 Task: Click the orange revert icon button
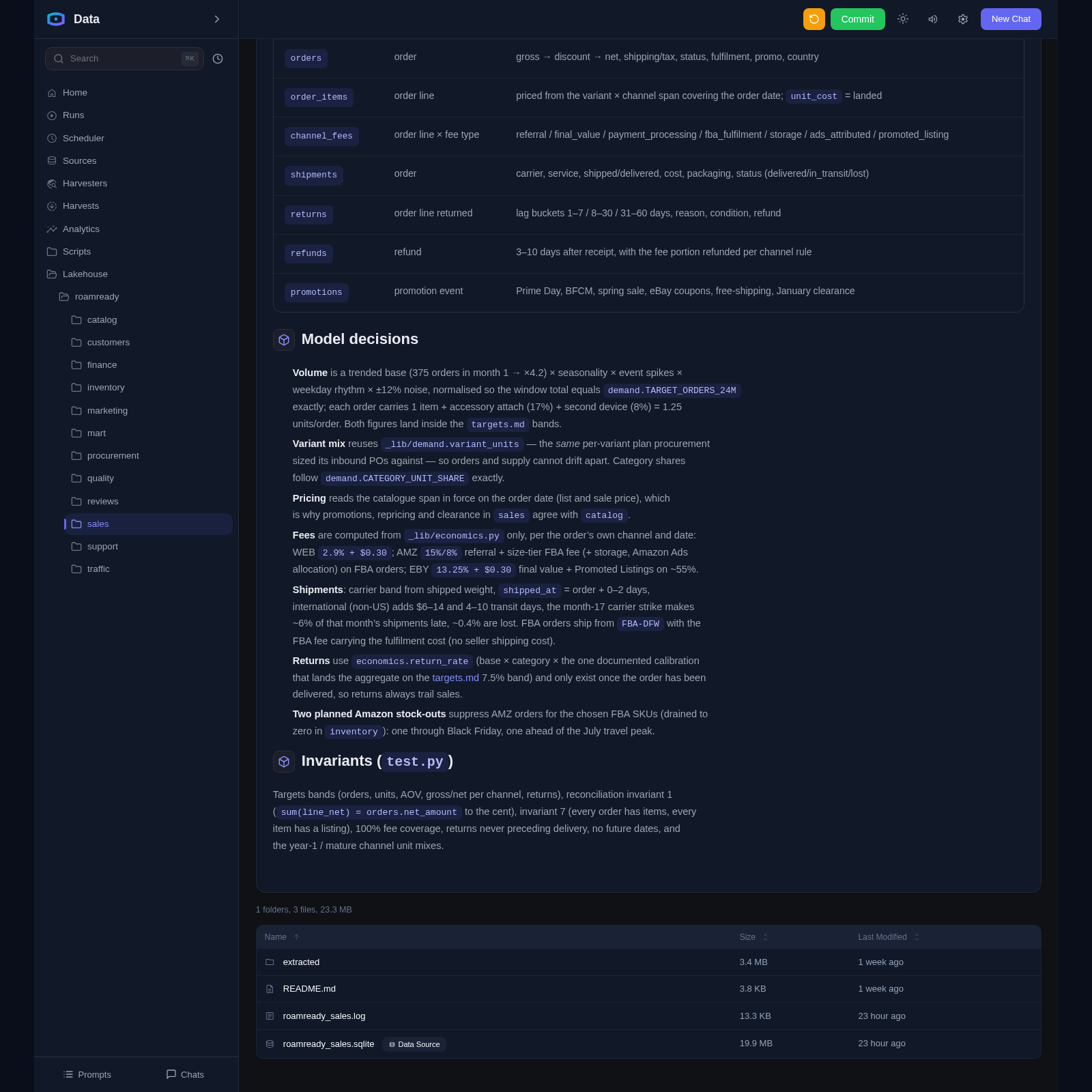(814, 19)
